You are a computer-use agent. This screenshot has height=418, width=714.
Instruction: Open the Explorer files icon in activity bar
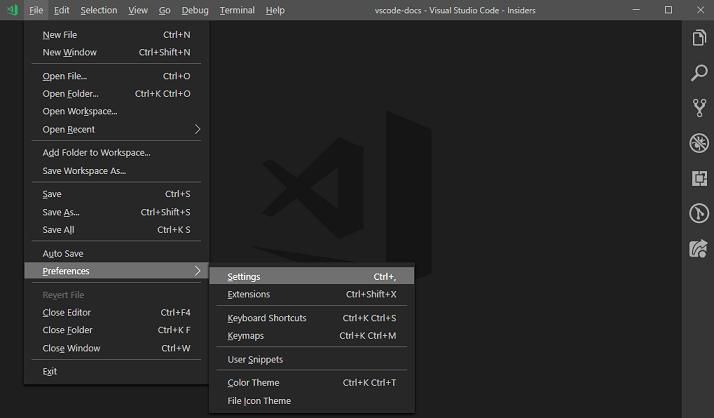(698, 38)
